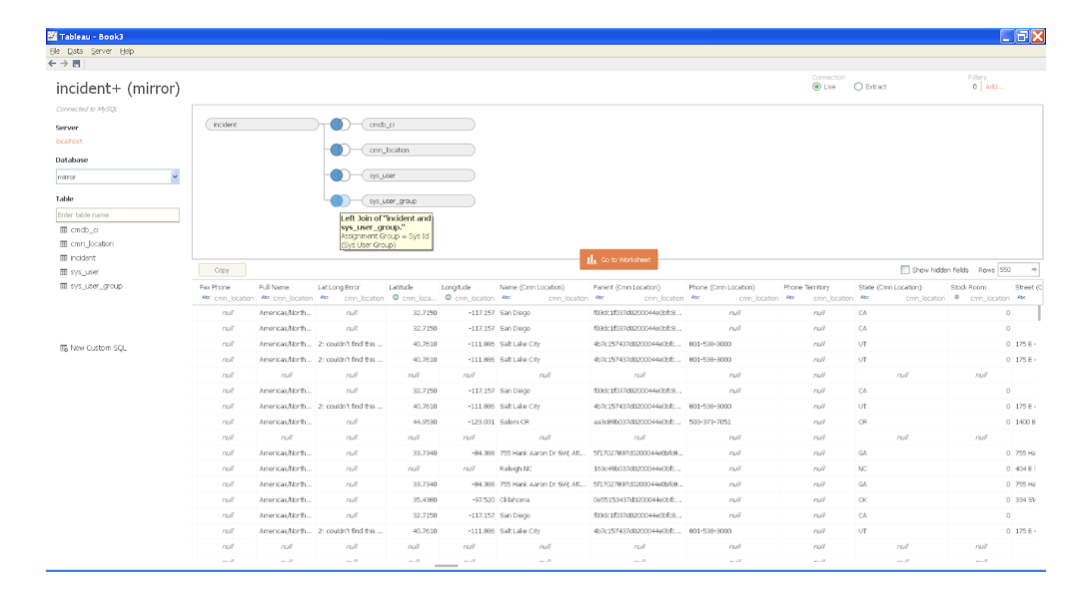Open the Data menu
Image resolution: width=1070 pixels, height=596 pixels.
(x=75, y=51)
